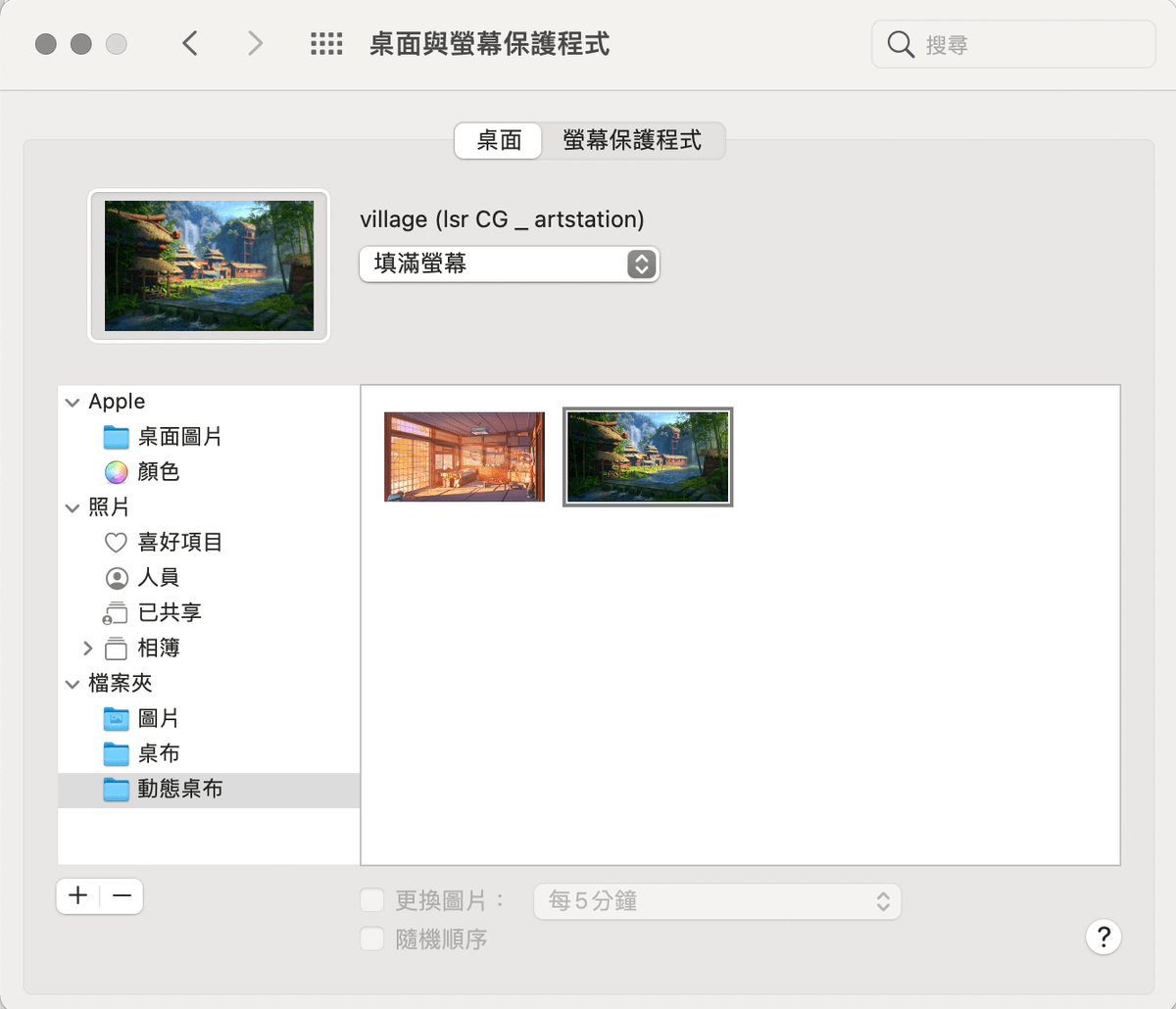Select the 動態桌布 folder row
The width and height of the screenshot is (1176, 1009).
[x=209, y=790]
